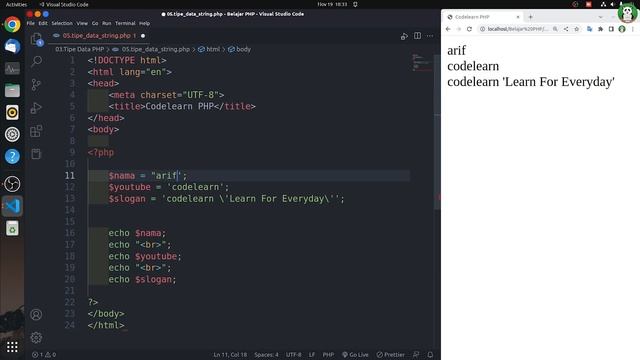Click the Go Live status bar button

pos(355,355)
